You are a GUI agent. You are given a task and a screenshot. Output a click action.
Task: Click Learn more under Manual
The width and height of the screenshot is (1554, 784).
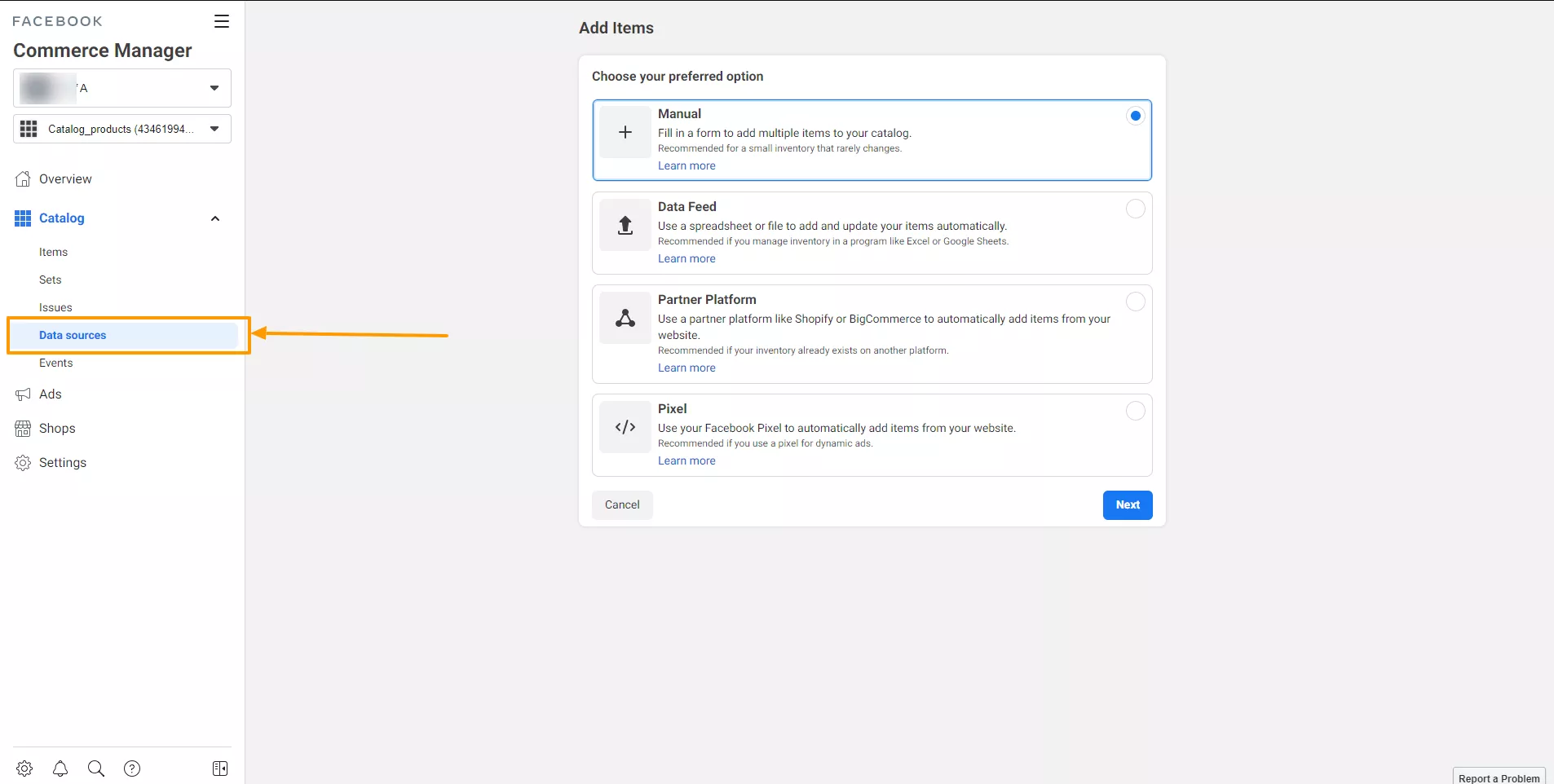pos(686,166)
